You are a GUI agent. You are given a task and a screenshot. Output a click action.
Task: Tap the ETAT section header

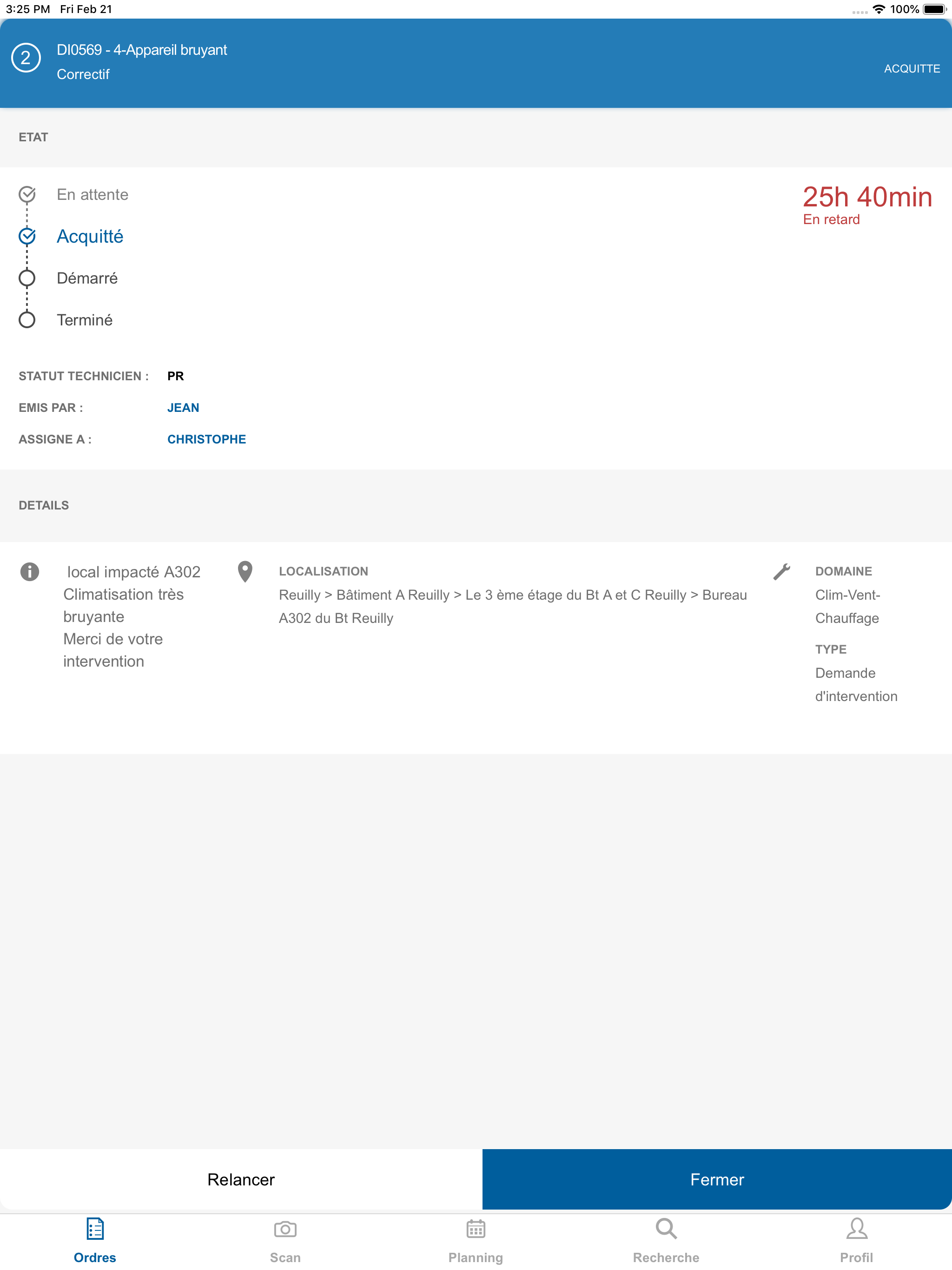[x=33, y=137]
